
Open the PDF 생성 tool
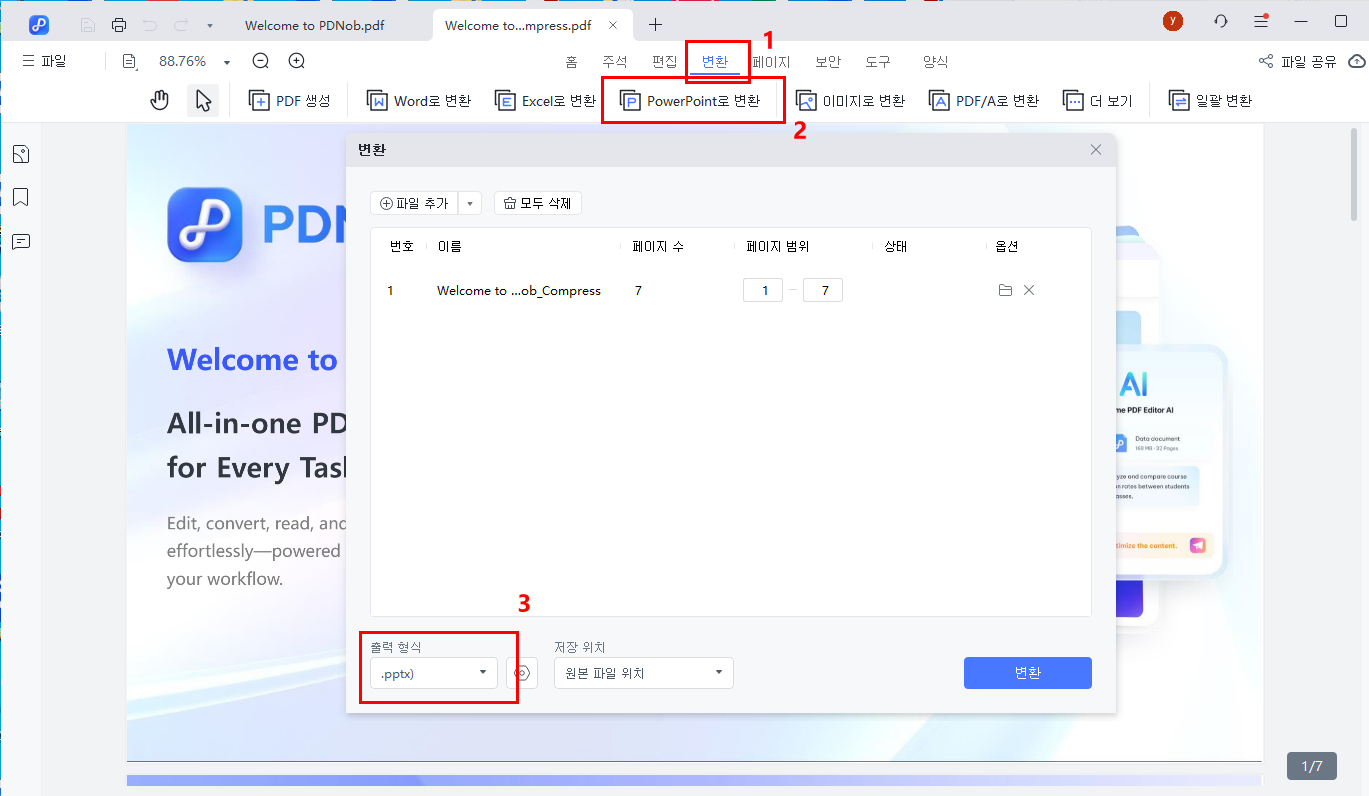pos(289,99)
